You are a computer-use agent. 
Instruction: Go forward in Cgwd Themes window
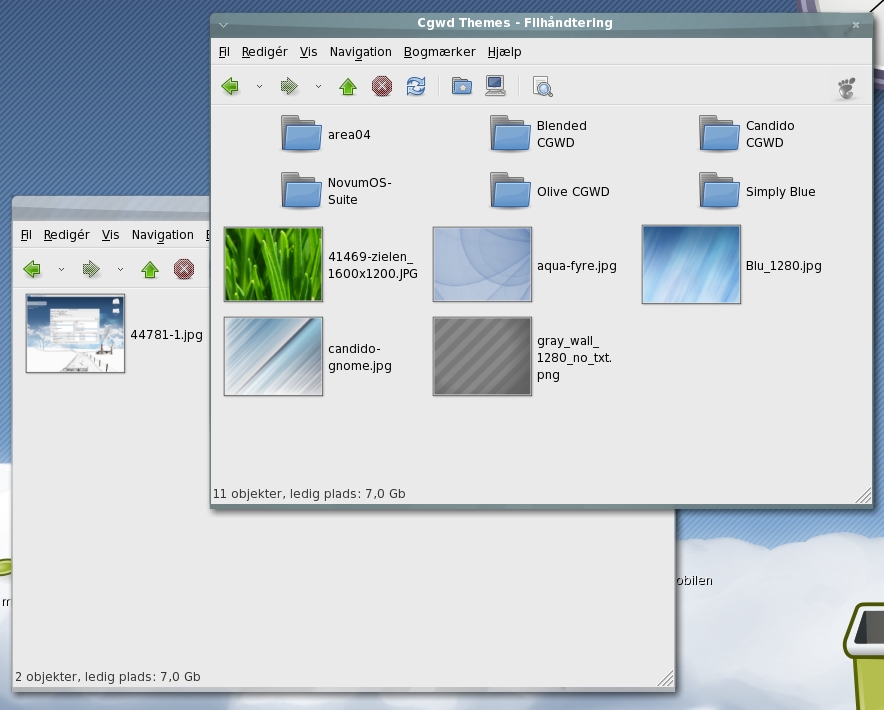[x=289, y=86]
